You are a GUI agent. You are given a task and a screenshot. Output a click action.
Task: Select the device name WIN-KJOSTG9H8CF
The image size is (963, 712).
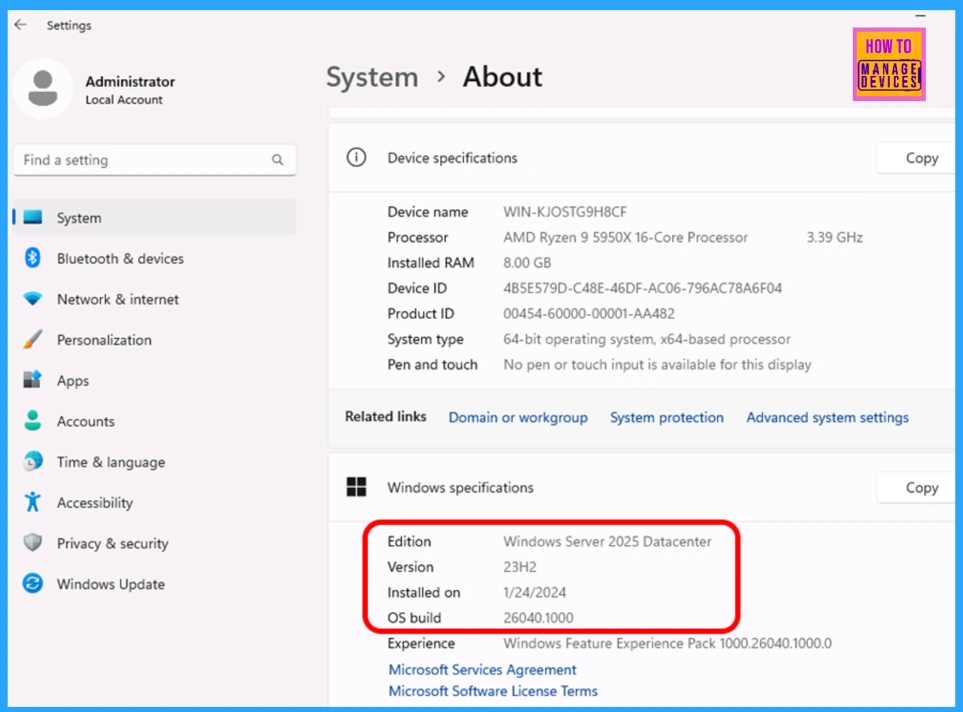[565, 212]
